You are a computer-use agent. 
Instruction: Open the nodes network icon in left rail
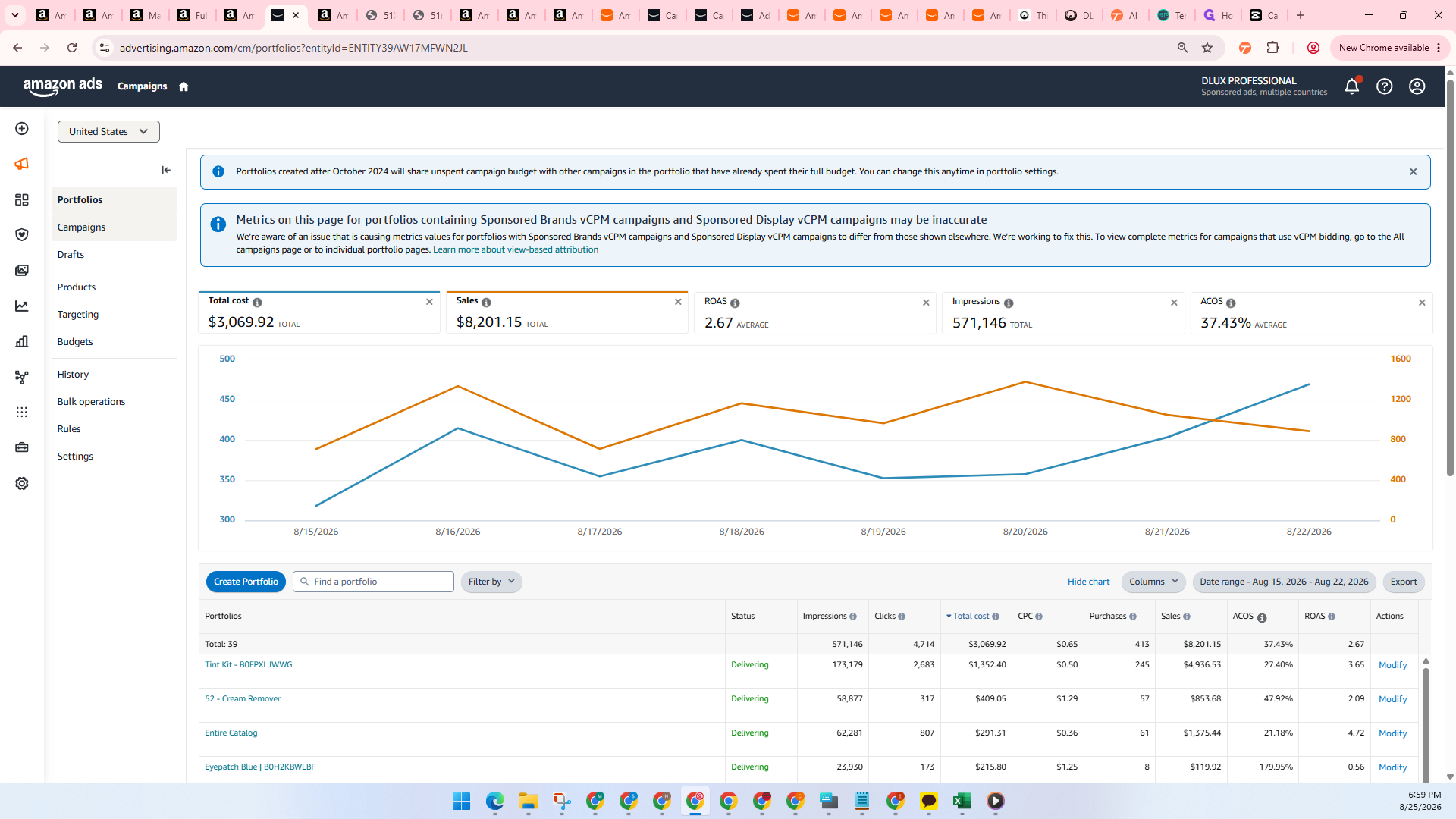(22, 377)
